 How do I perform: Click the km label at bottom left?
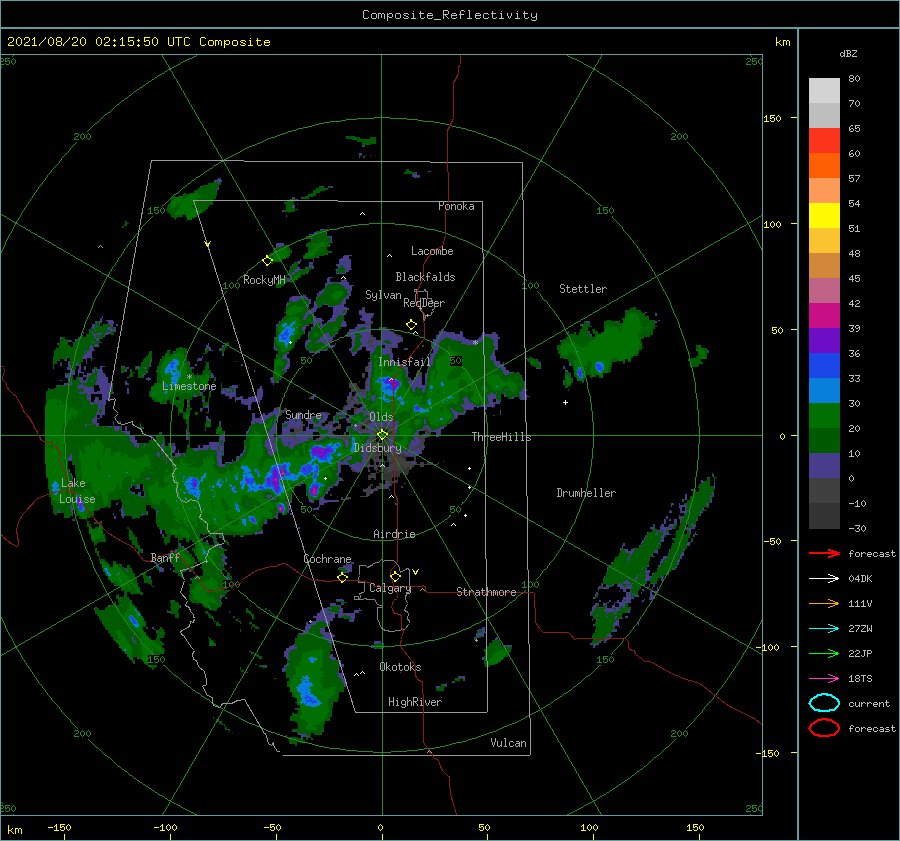[14, 830]
